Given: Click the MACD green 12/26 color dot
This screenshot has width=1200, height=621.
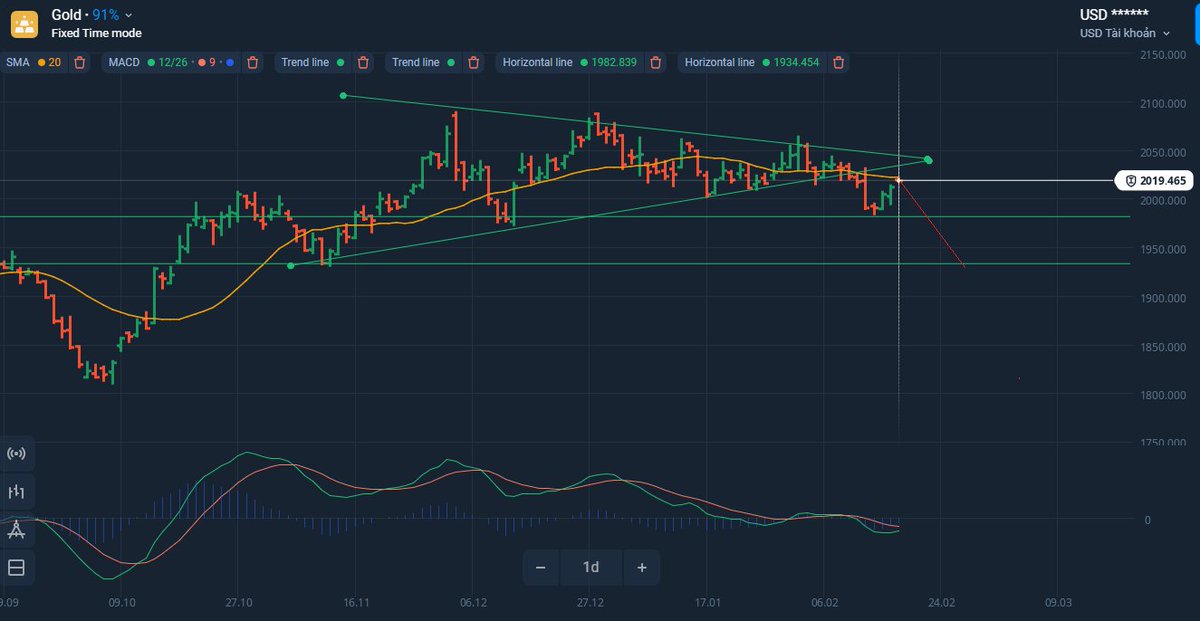Looking at the screenshot, I should pos(151,63).
